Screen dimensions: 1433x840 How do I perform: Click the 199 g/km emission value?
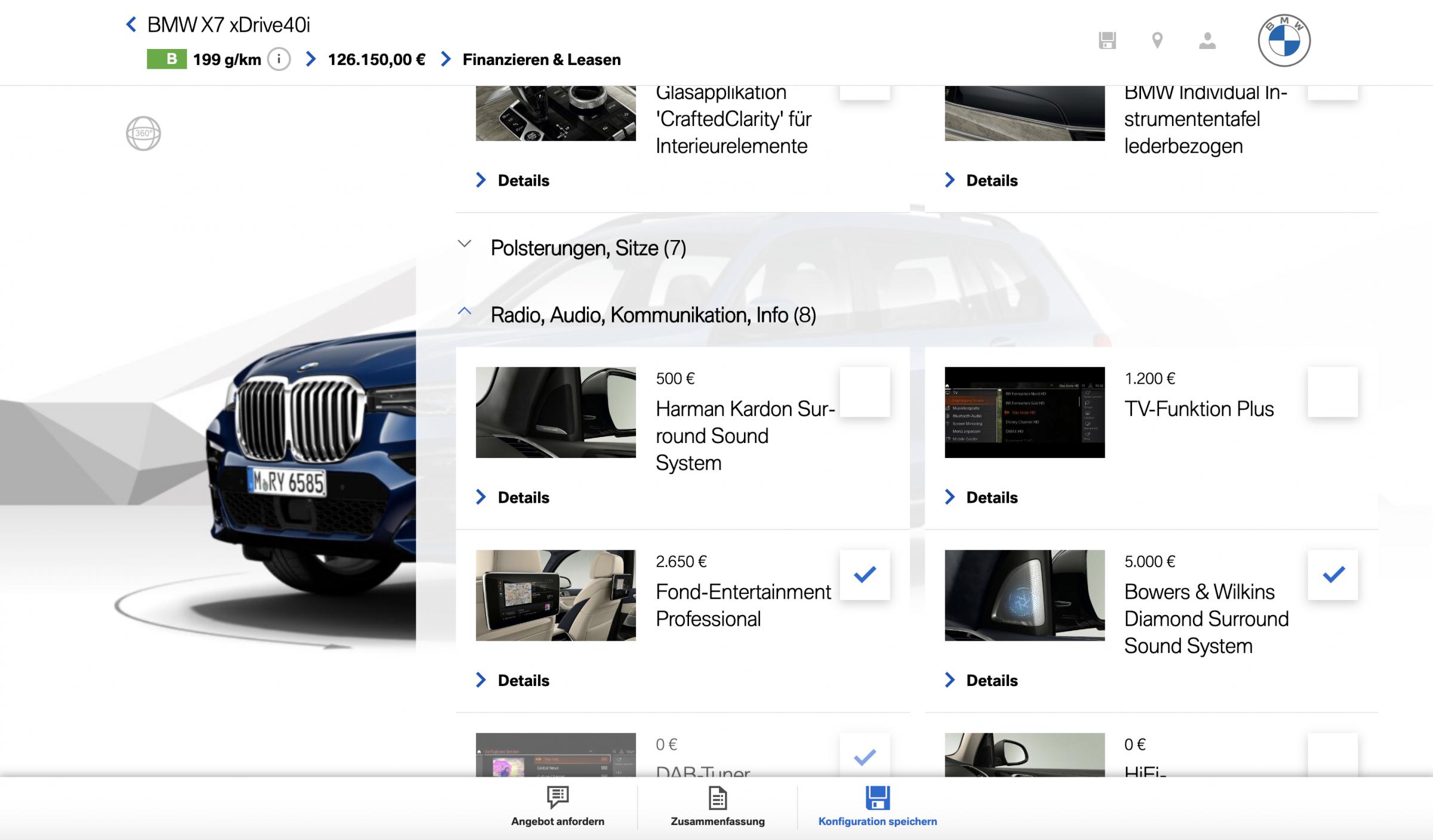point(227,59)
